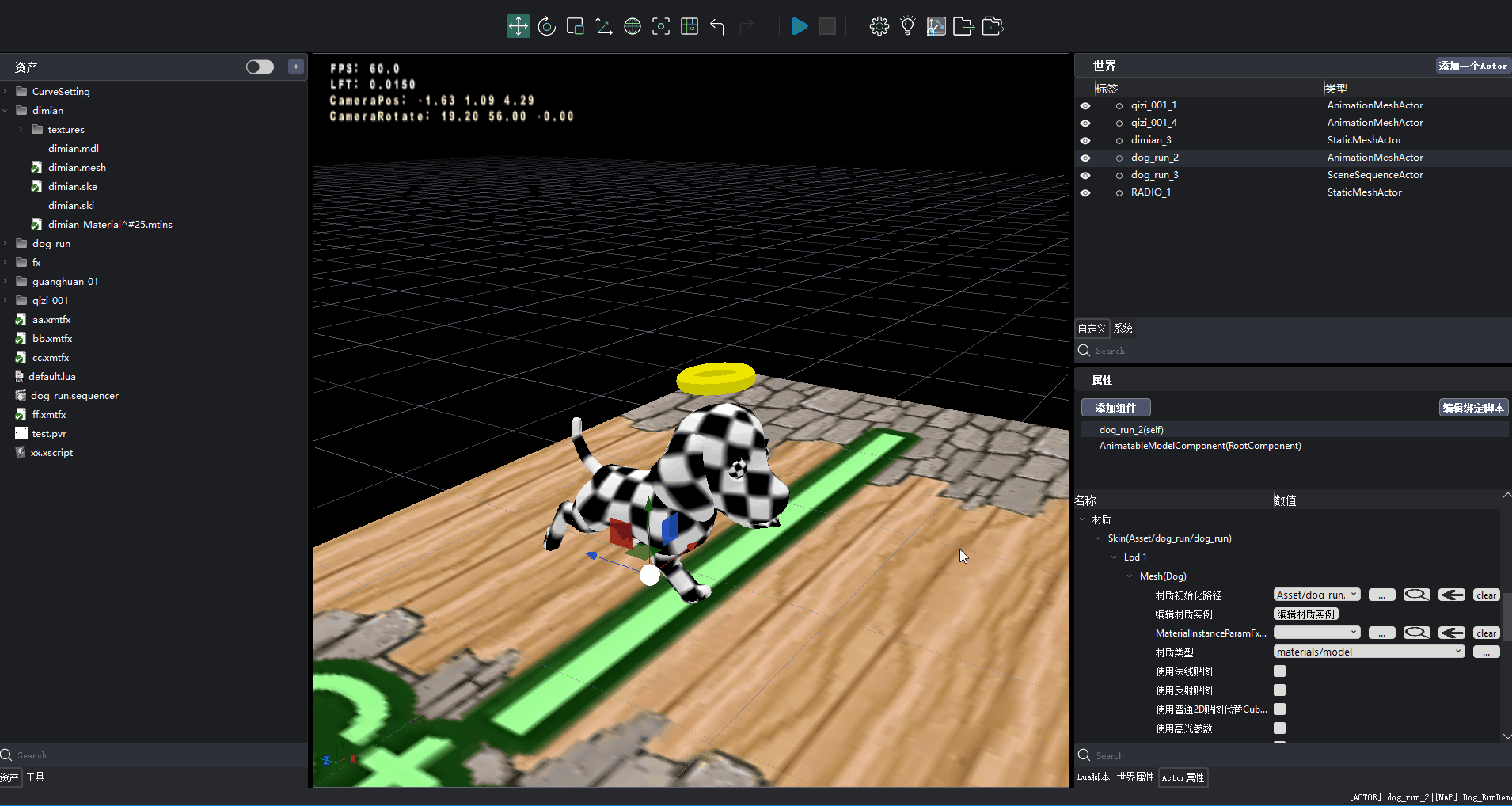Click the light bulb lighting icon

coord(907,26)
